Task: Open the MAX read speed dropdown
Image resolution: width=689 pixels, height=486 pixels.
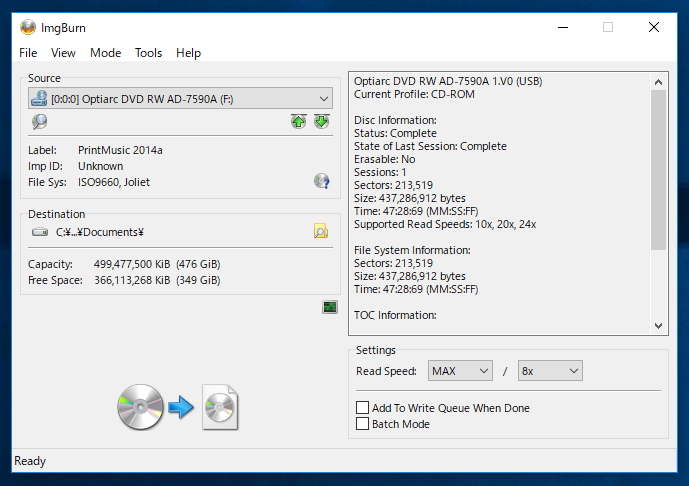Action: [460, 371]
